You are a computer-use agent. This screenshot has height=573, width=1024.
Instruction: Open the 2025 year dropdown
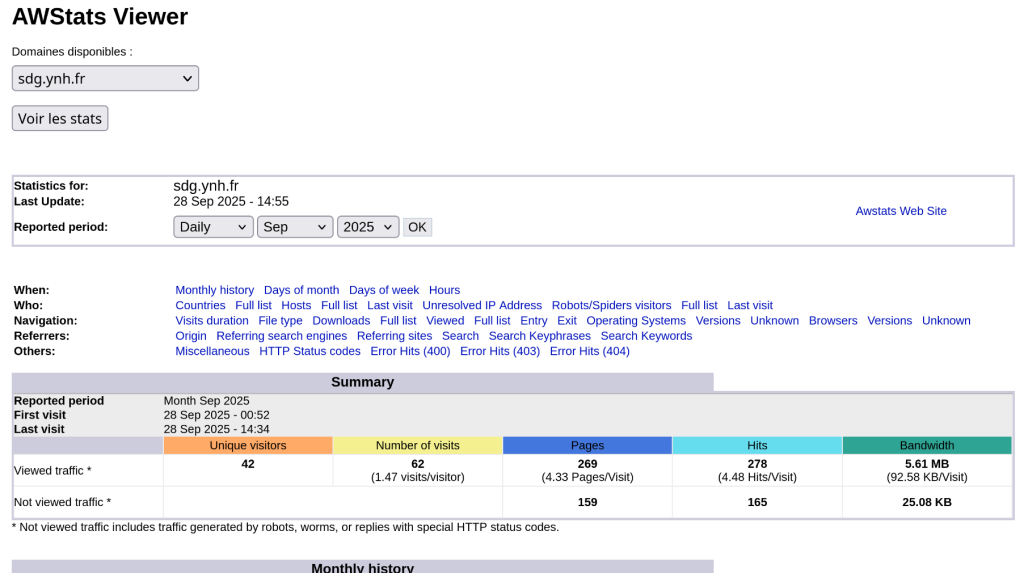tap(368, 227)
